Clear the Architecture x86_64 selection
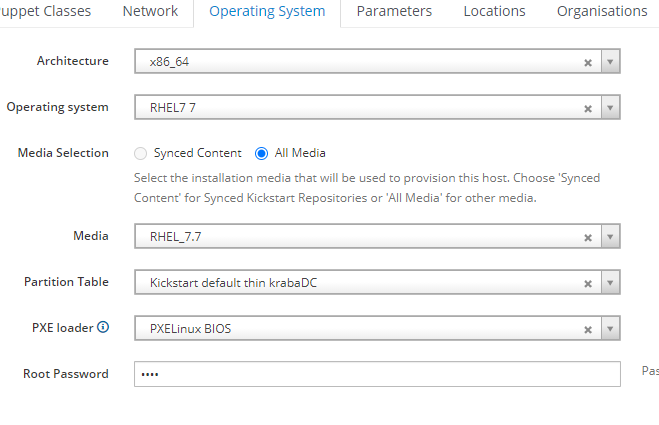This screenshot has width=659, height=425. click(588, 63)
